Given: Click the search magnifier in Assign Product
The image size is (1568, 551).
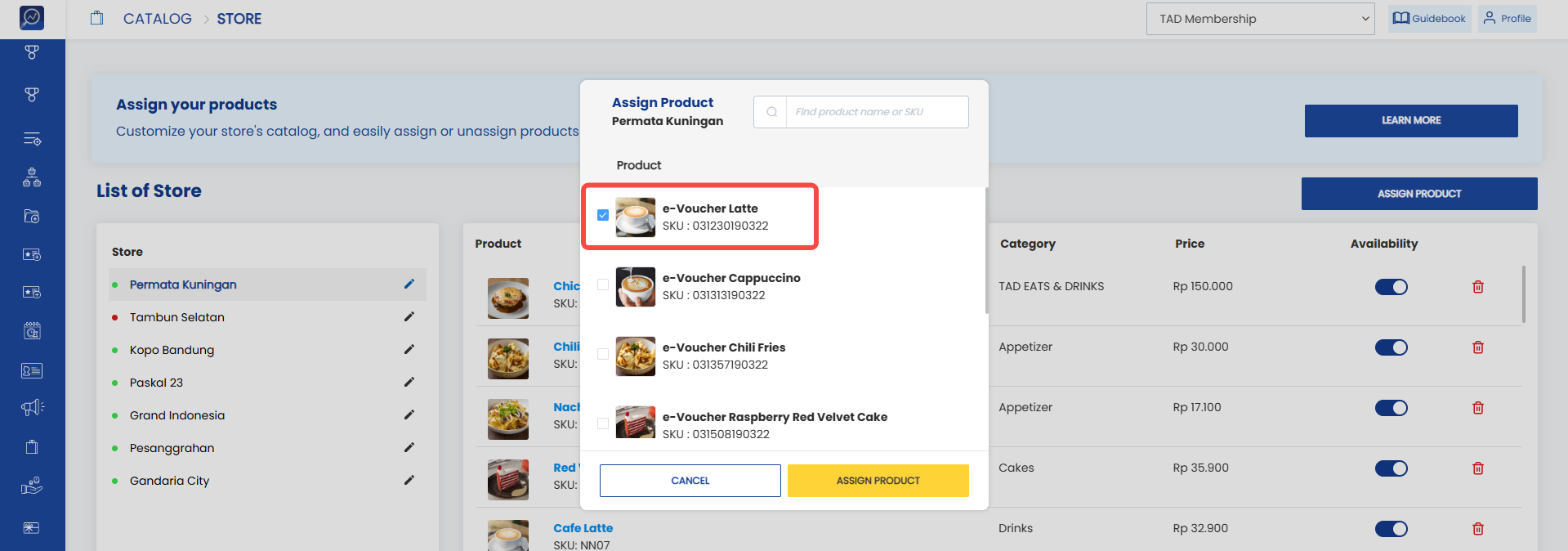Looking at the screenshot, I should click(x=771, y=112).
